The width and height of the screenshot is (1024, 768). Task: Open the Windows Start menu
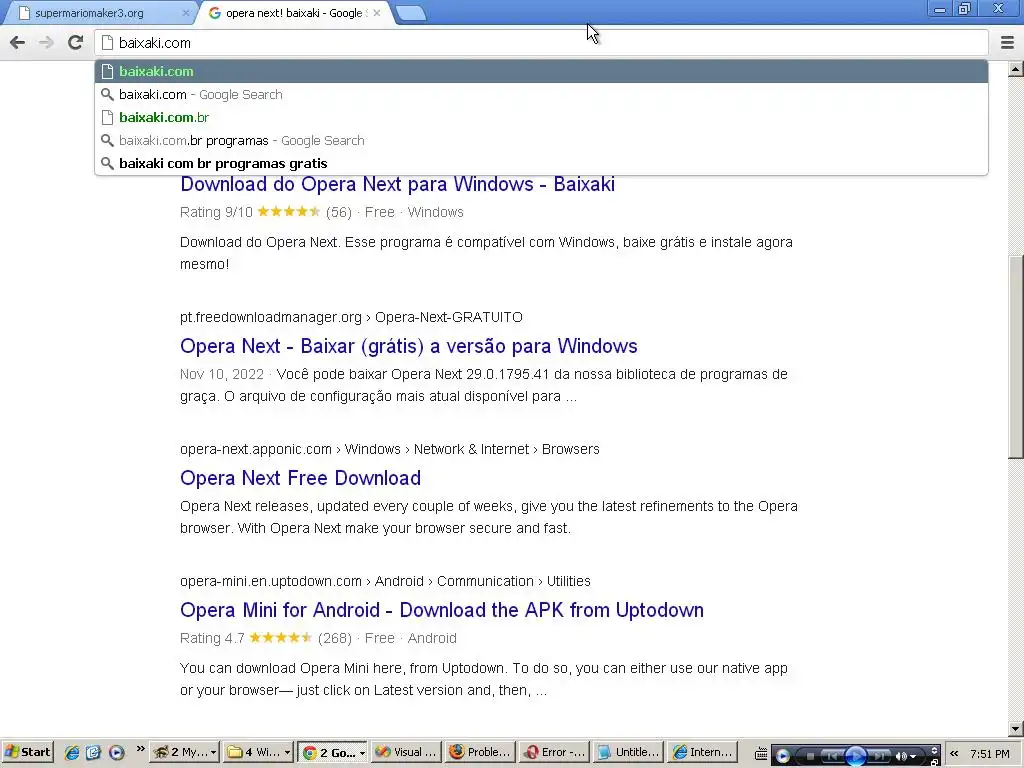pyautogui.click(x=27, y=752)
